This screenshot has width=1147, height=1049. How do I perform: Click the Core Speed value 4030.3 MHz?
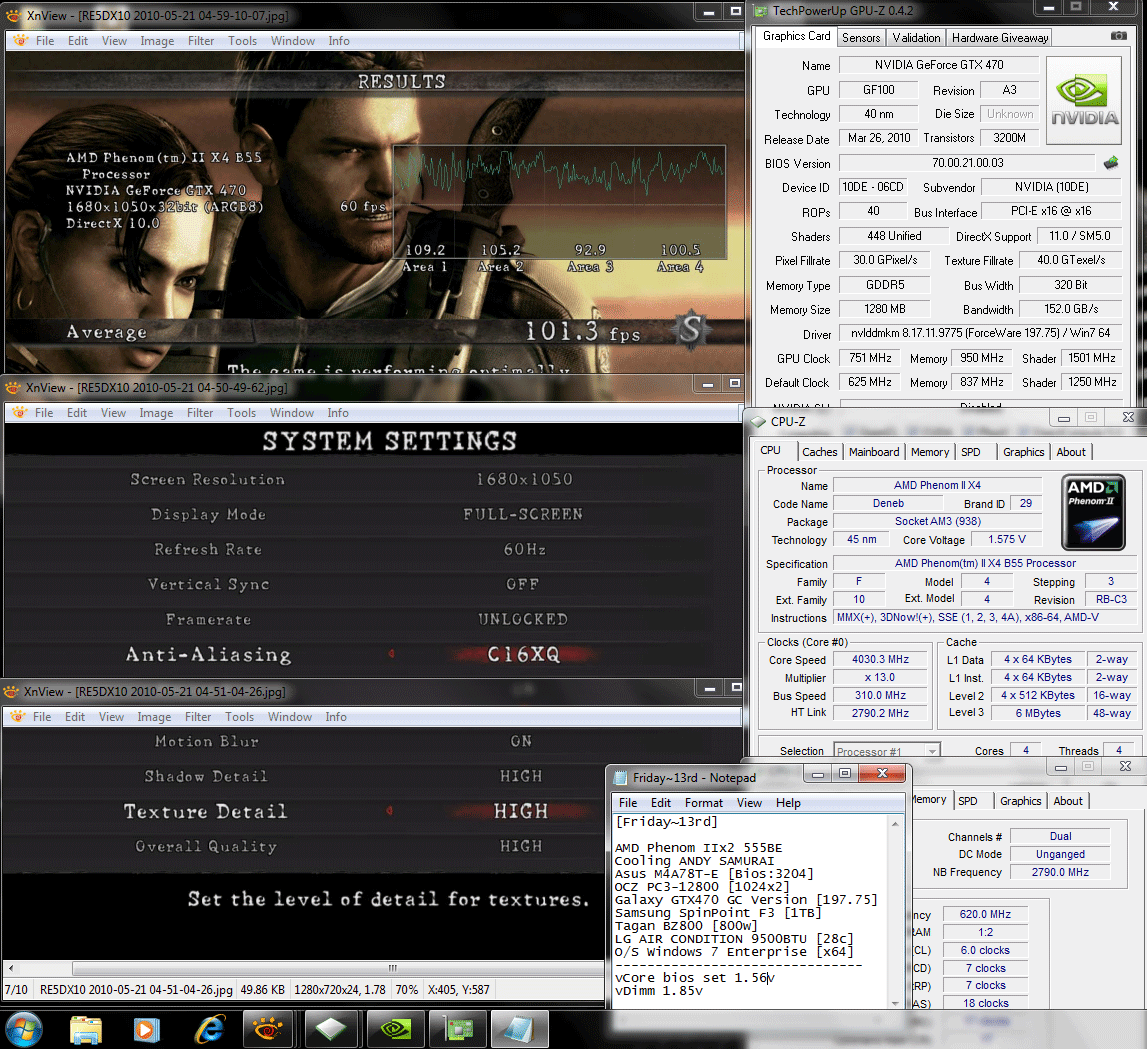pos(880,659)
